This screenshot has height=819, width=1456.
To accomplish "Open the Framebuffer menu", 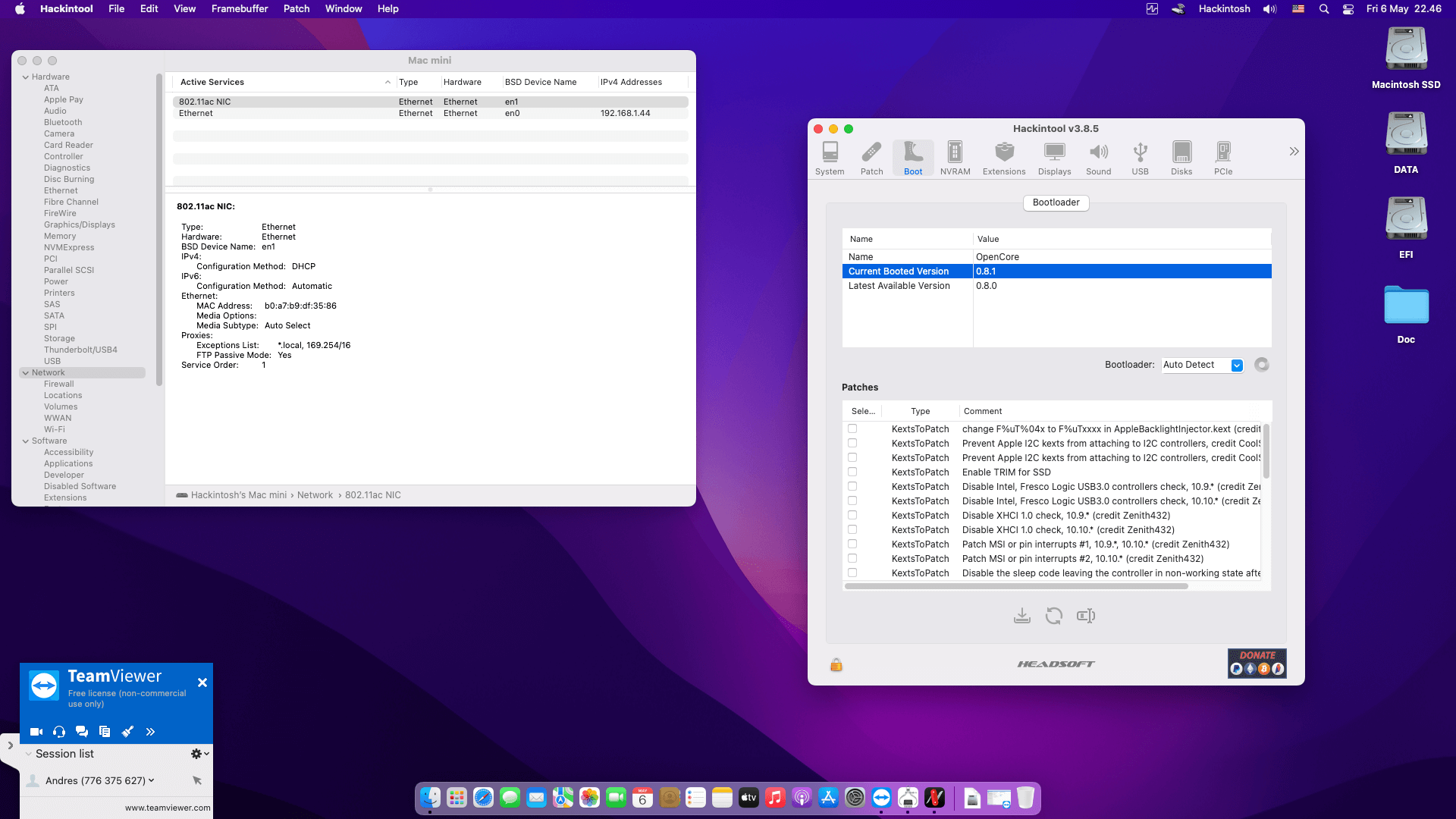I will click(240, 9).
